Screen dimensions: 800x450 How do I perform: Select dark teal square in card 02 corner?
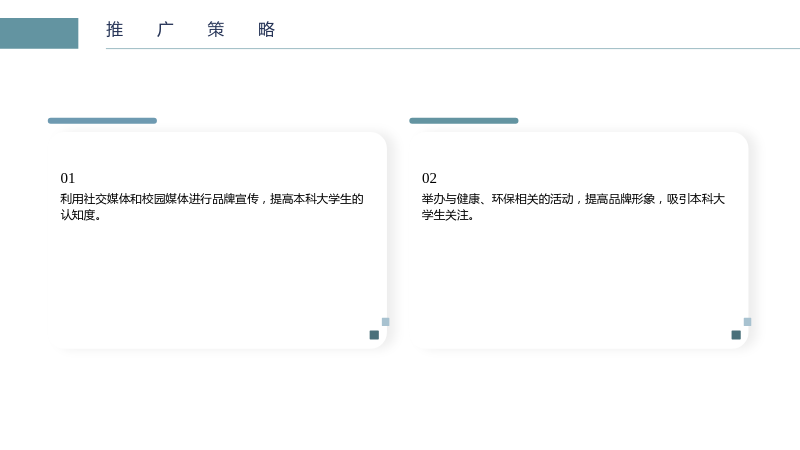(x=736, y=335)
